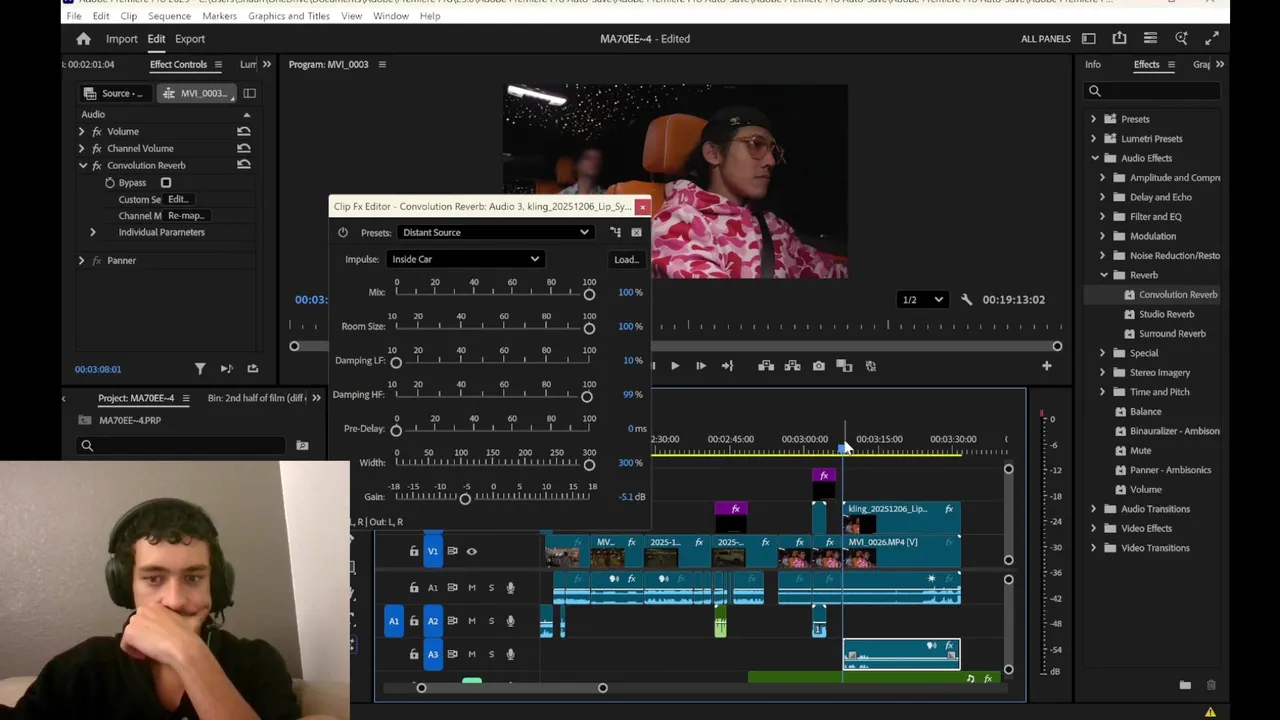Solo track A3
The height and width of the screenshot is (720, 1280).
click(491, 655)
